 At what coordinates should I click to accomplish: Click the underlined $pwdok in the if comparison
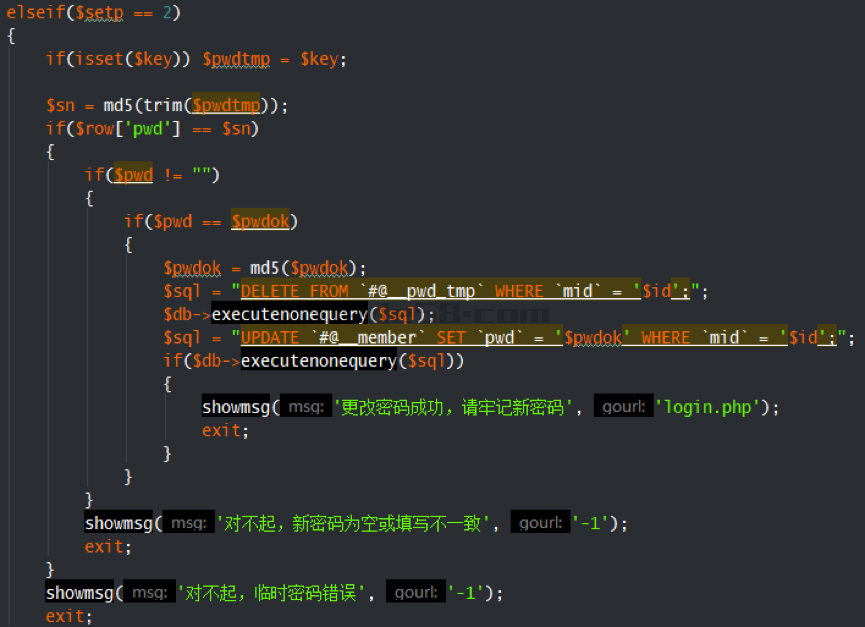[265, 221]
